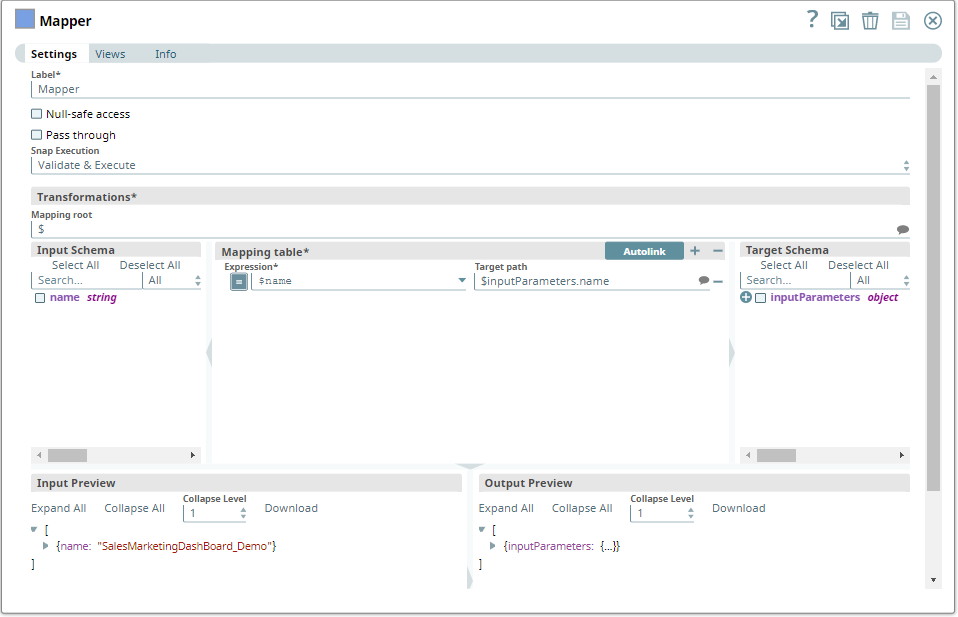Click the export/popout snap icon
Viewport: 958px width, 617px height.
(840, 21)
